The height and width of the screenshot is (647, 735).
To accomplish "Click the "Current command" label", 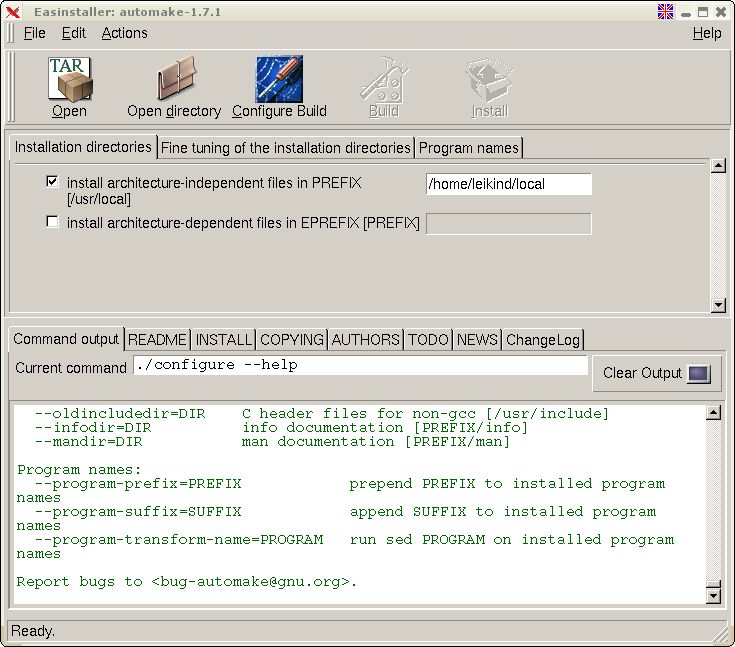I will tap(71, 368).
